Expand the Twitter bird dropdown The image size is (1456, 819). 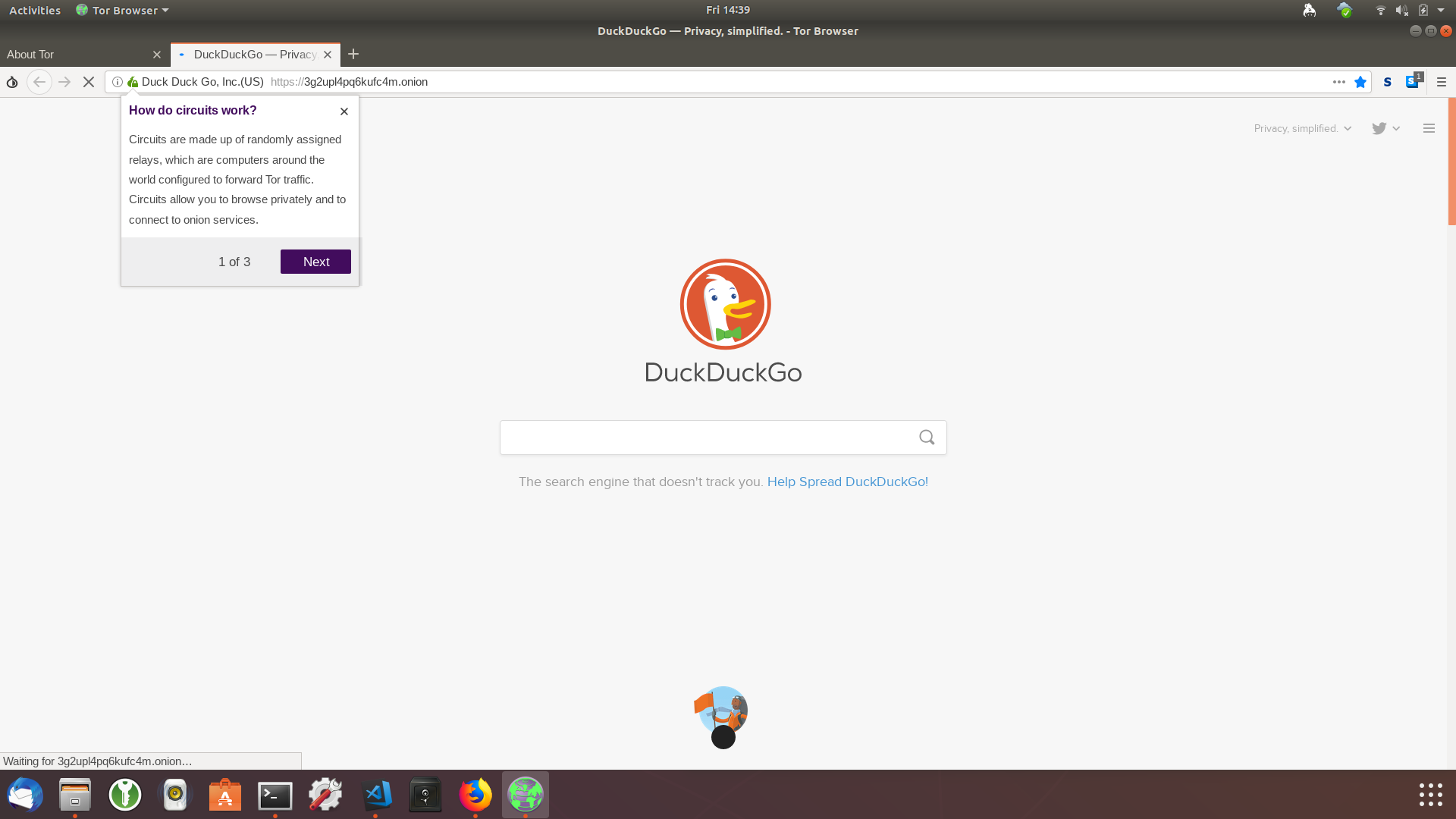point(1385,128)
